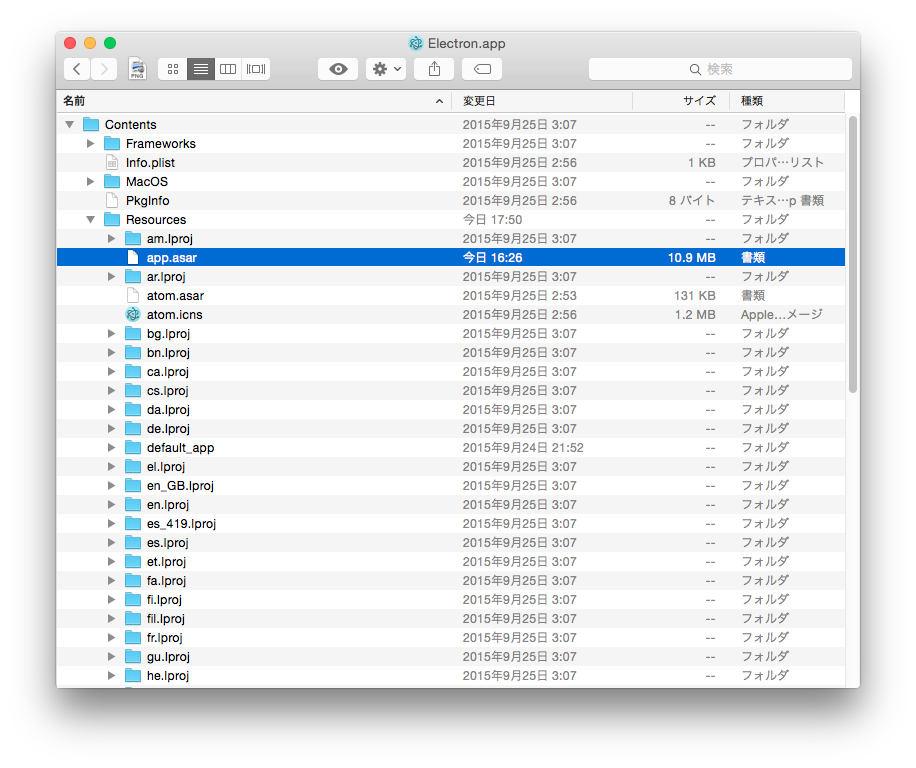Expand the Frameworks folder
Image resolution: width=916 pixels, height=768 pixels.
point(91,144)
